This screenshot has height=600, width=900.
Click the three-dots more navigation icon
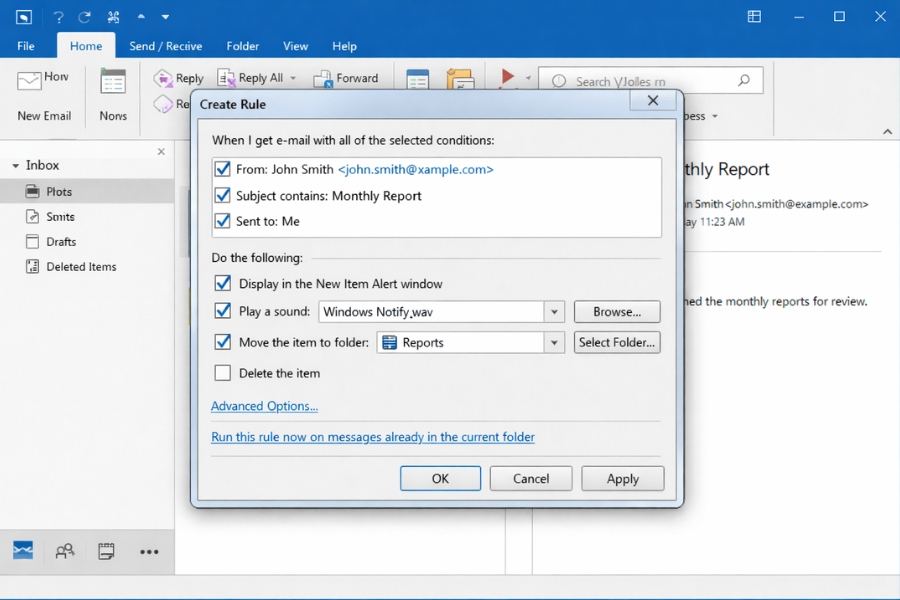[x=149, y=551]
